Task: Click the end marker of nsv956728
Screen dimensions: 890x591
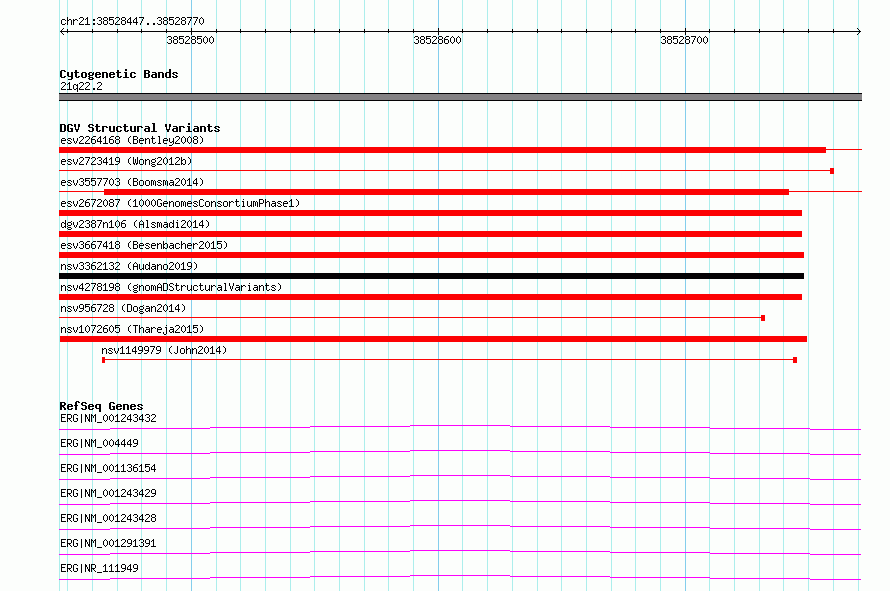Action: tap(763, 318)
